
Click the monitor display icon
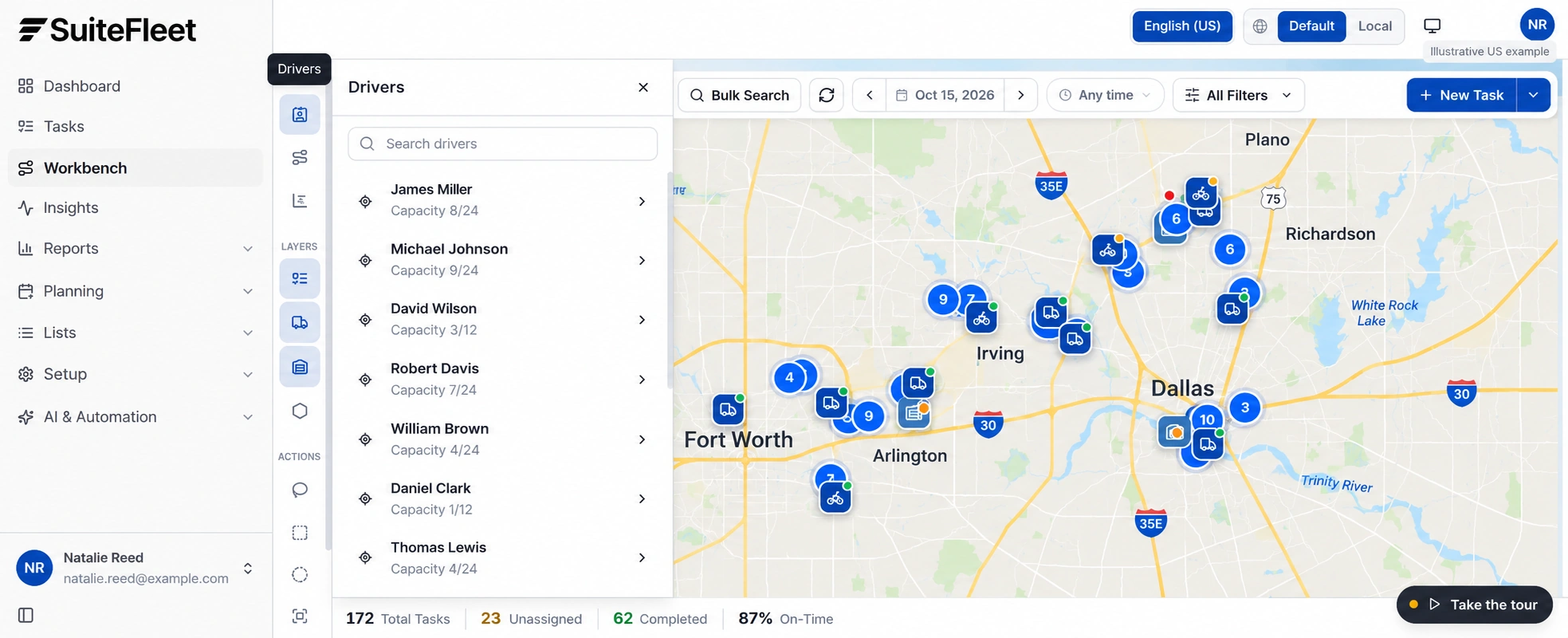pos(1432,26)
